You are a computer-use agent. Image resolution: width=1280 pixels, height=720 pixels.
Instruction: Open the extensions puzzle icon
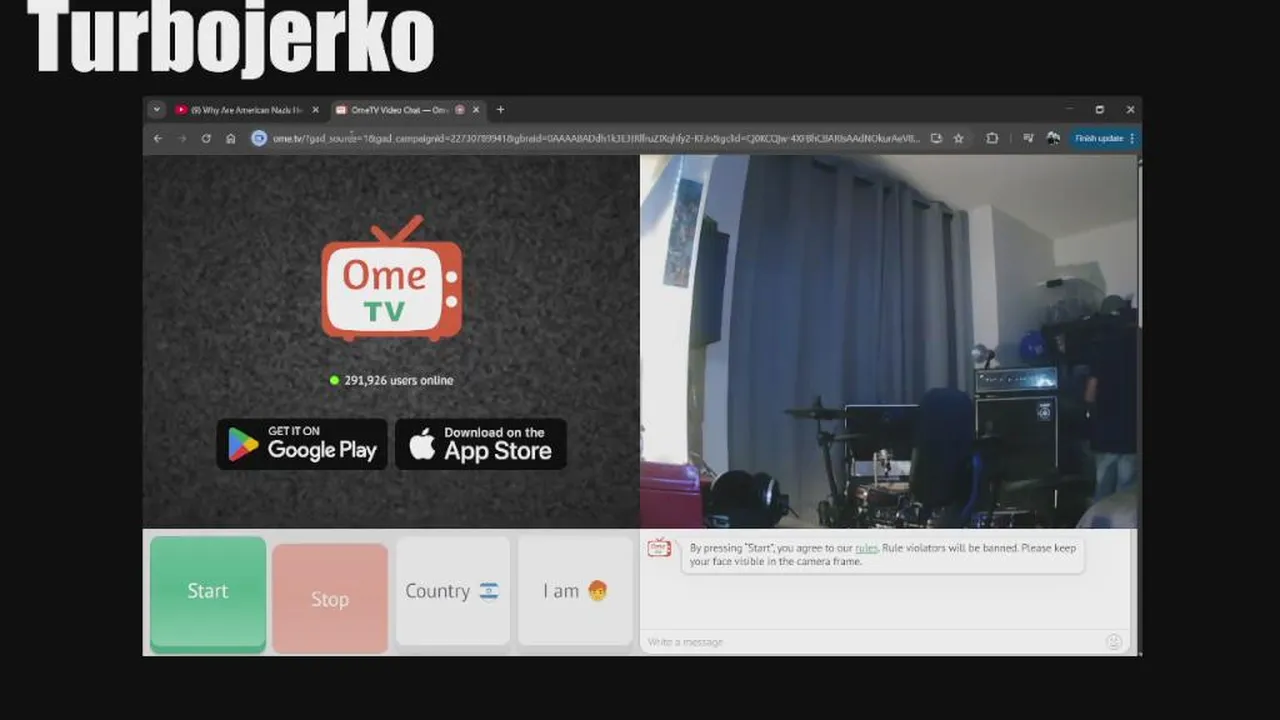(x=992, y=138)
